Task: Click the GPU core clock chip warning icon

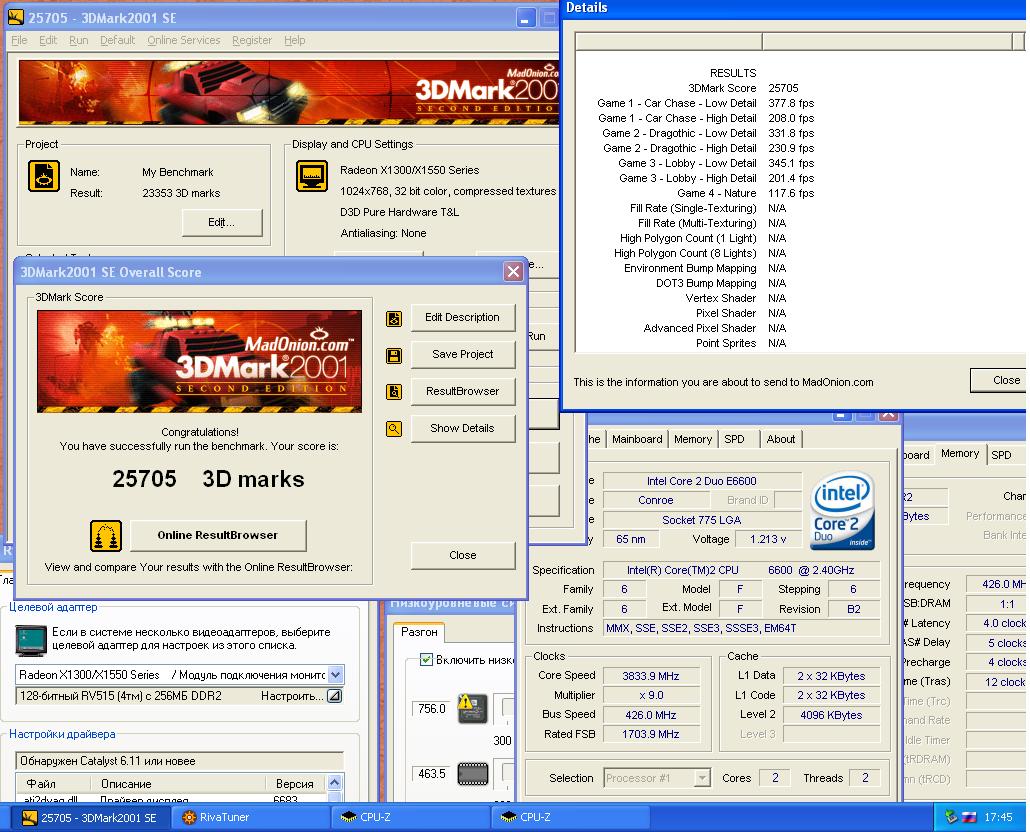Action: (472, 709)
